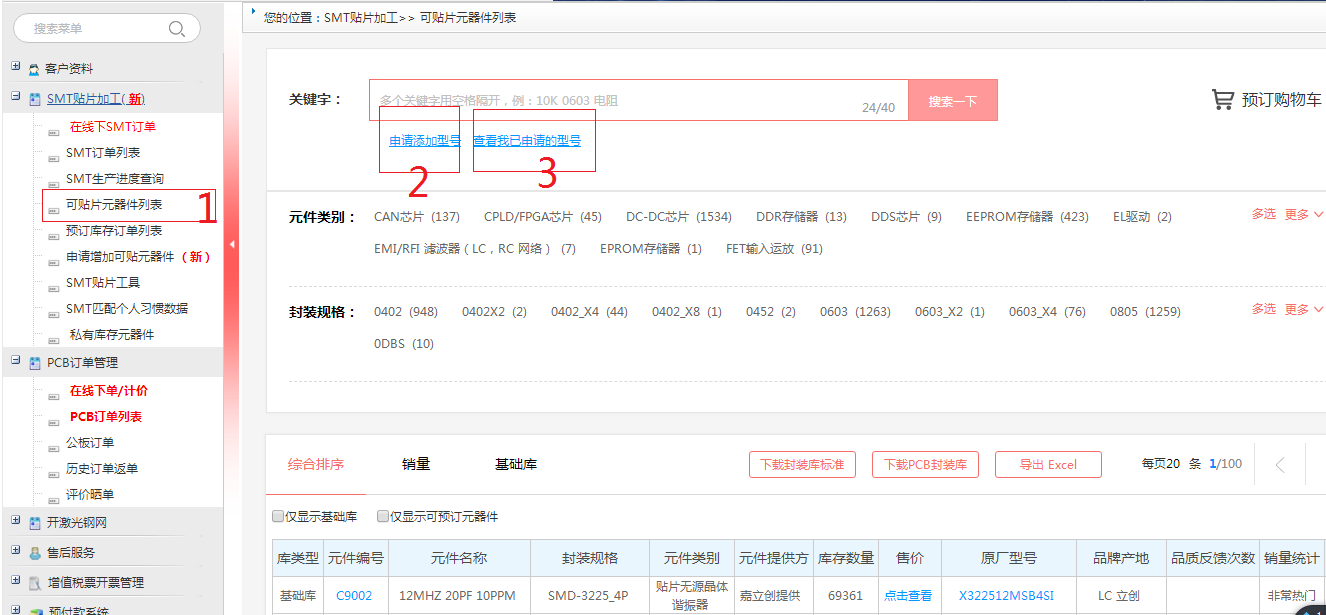Collapse the SMT贴片加工 tree node
The image size is (1326, 615).
15,97
